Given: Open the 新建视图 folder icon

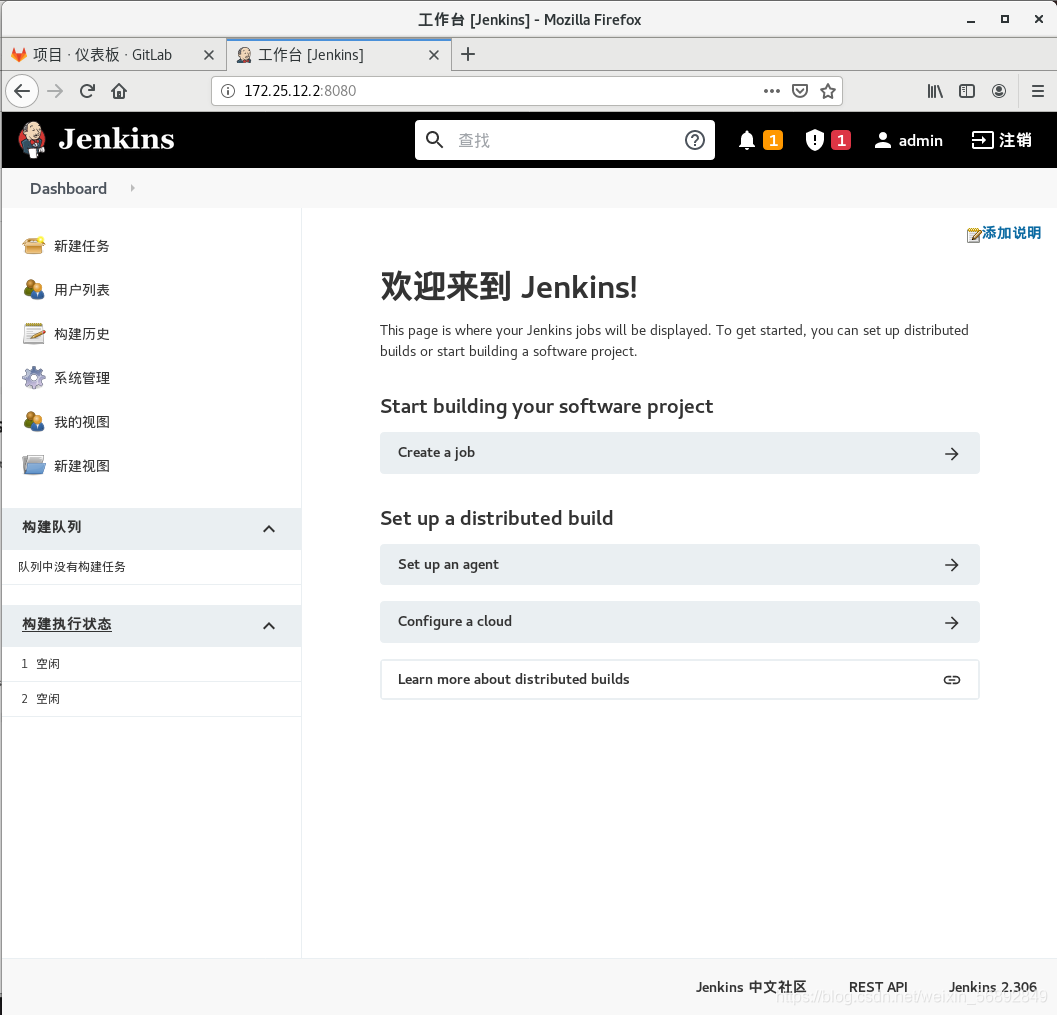Looking at the screenshot, I should click(x=34, y=465).
